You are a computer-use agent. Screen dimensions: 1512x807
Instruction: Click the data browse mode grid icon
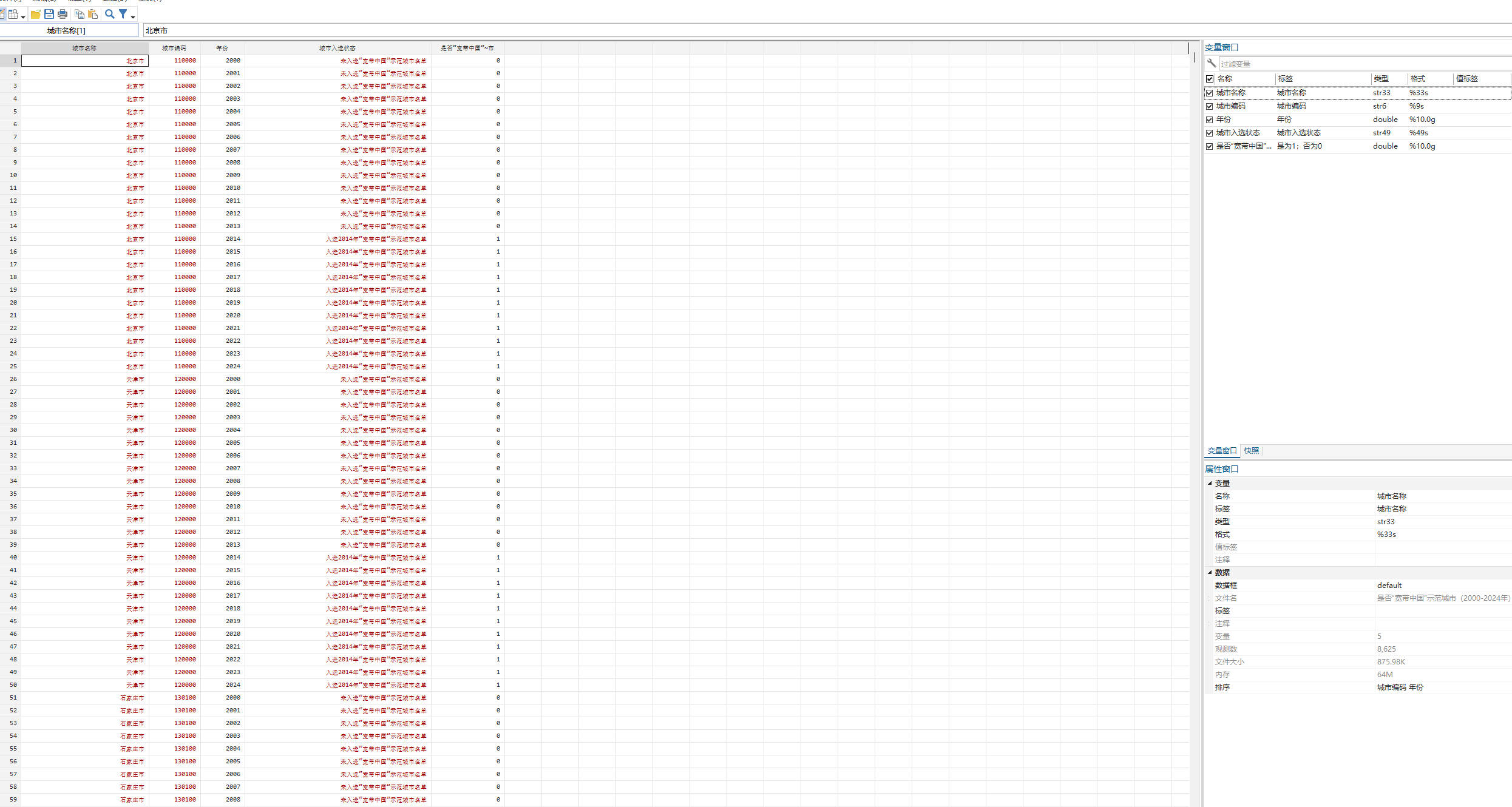click(13, 14)
